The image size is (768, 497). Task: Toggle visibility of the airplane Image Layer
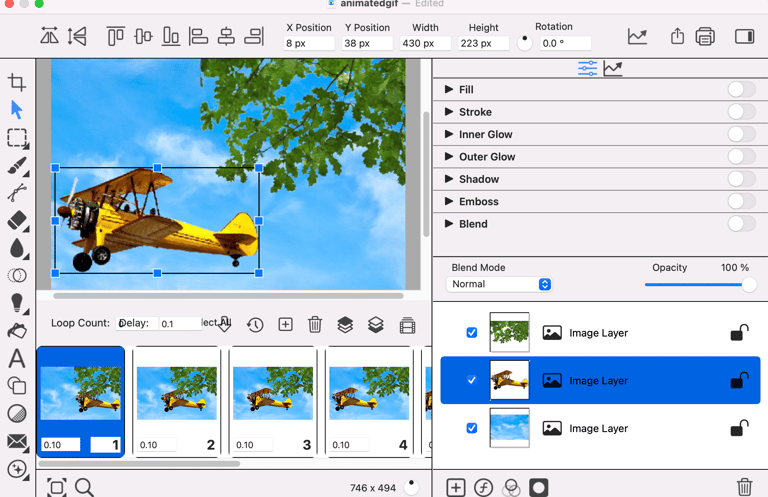click(472, 380)
